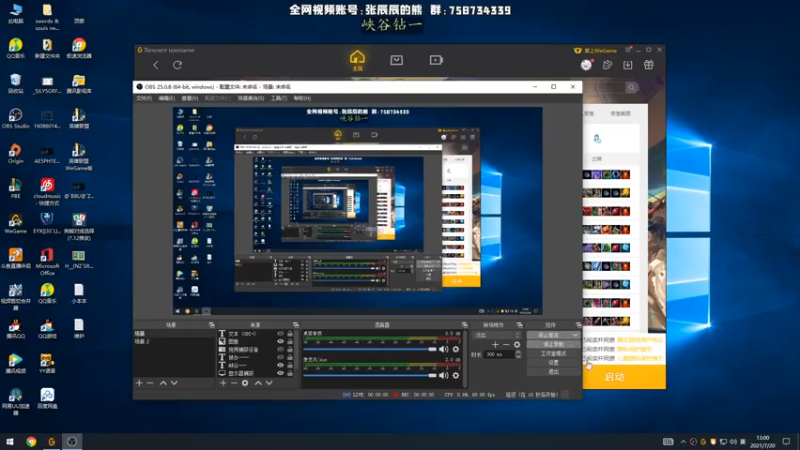Toggle lock on 显示器捕获 source
Screen dimensions: 800x450
click(290, 373)
